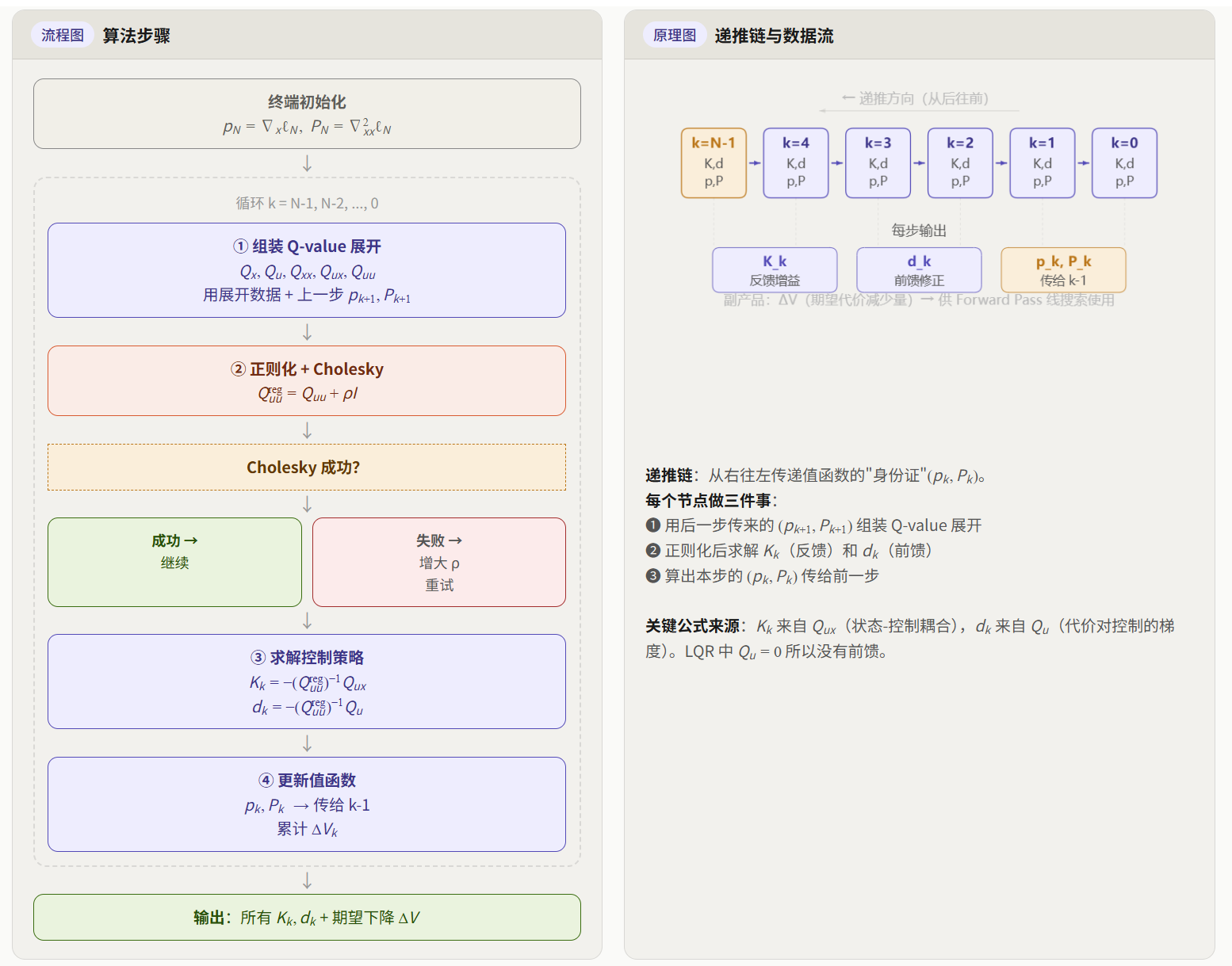Choose the 失败 → 增大 ρ 重试 box
1232x966 pixels.
click(439, 562)
